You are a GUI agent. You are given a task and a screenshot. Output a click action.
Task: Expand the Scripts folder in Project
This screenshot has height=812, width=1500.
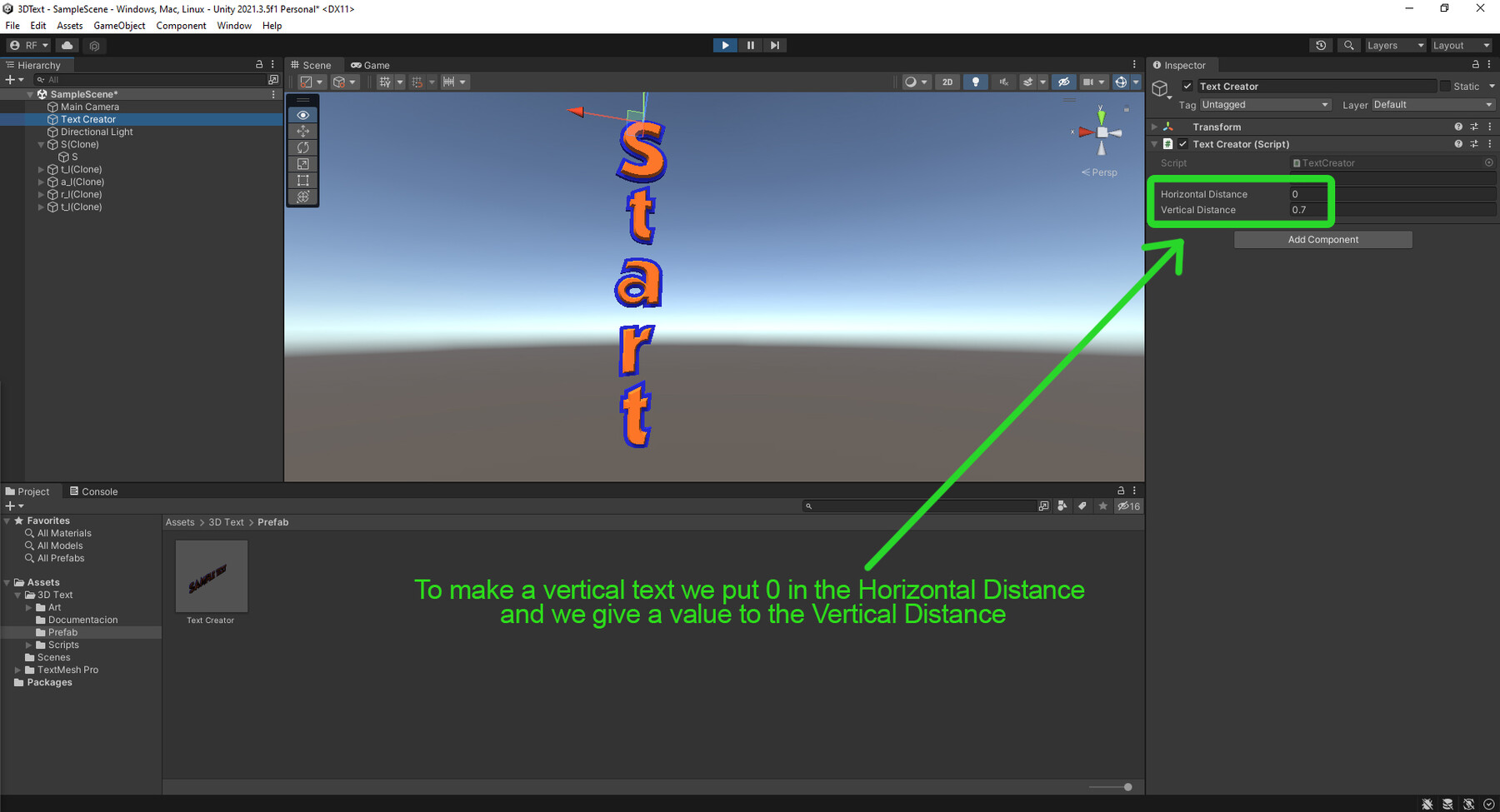29,645
